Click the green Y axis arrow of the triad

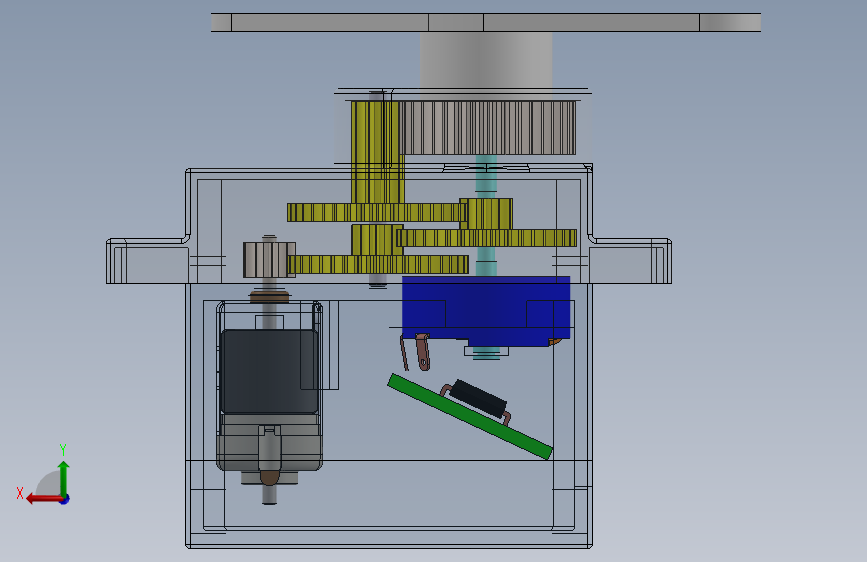[64, 478]
